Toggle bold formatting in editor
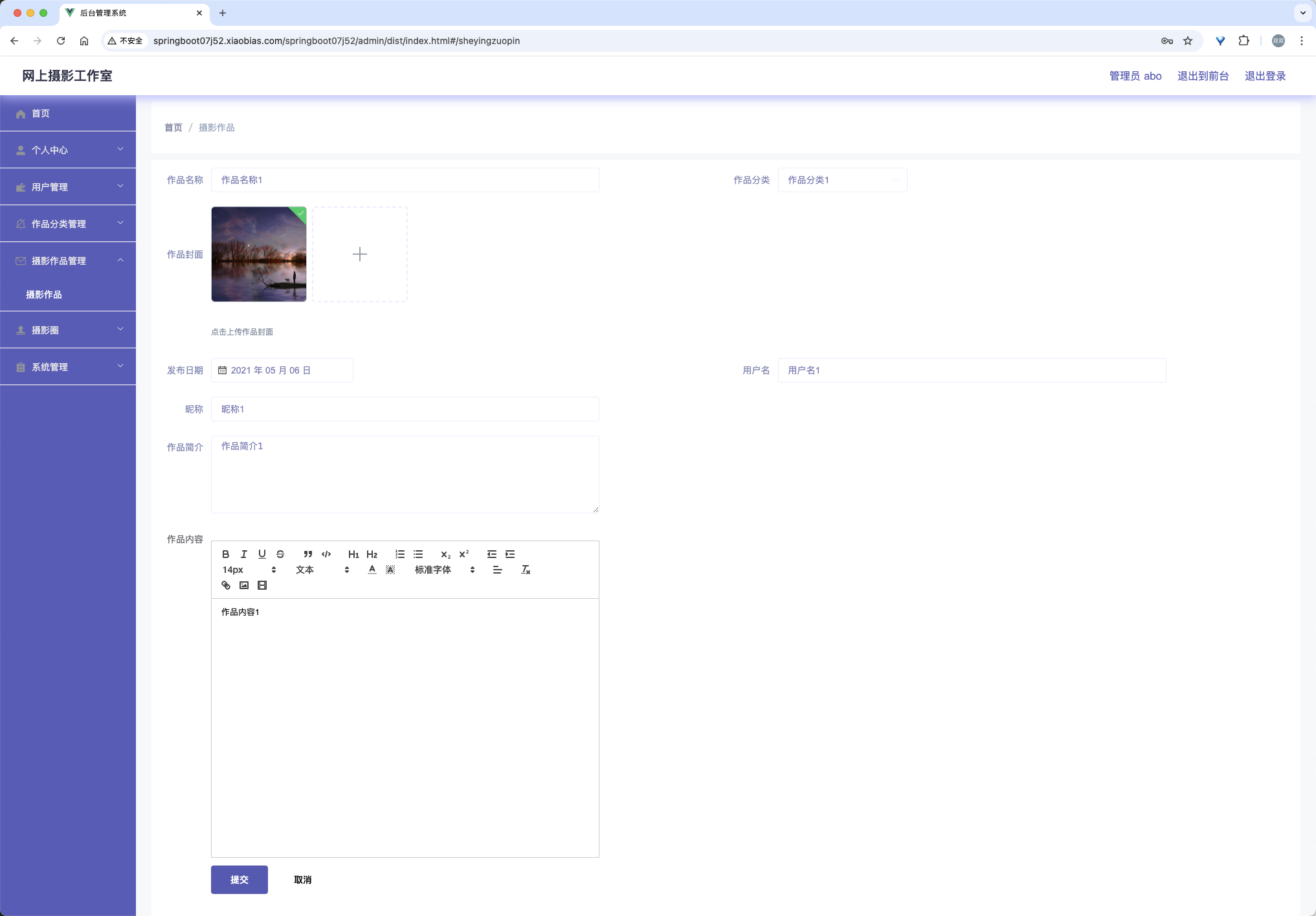The width and height of the screenshot is (1316, 916). (226, 554)
